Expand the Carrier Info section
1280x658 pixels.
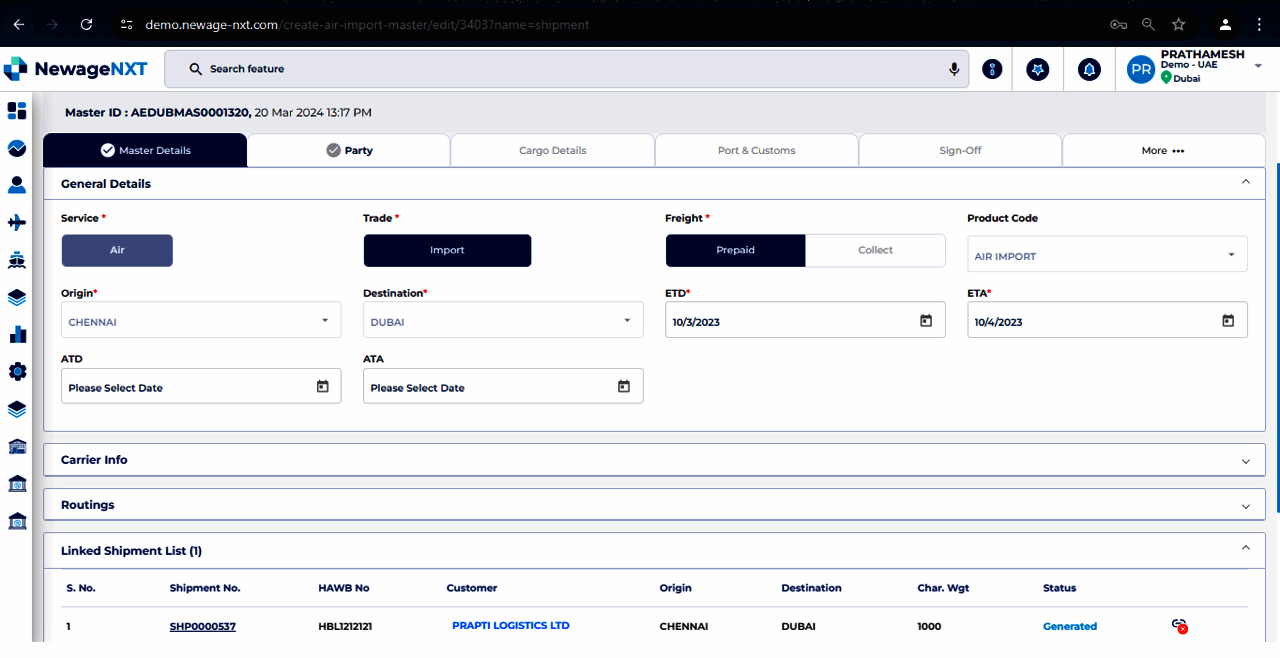pos(654,460)
